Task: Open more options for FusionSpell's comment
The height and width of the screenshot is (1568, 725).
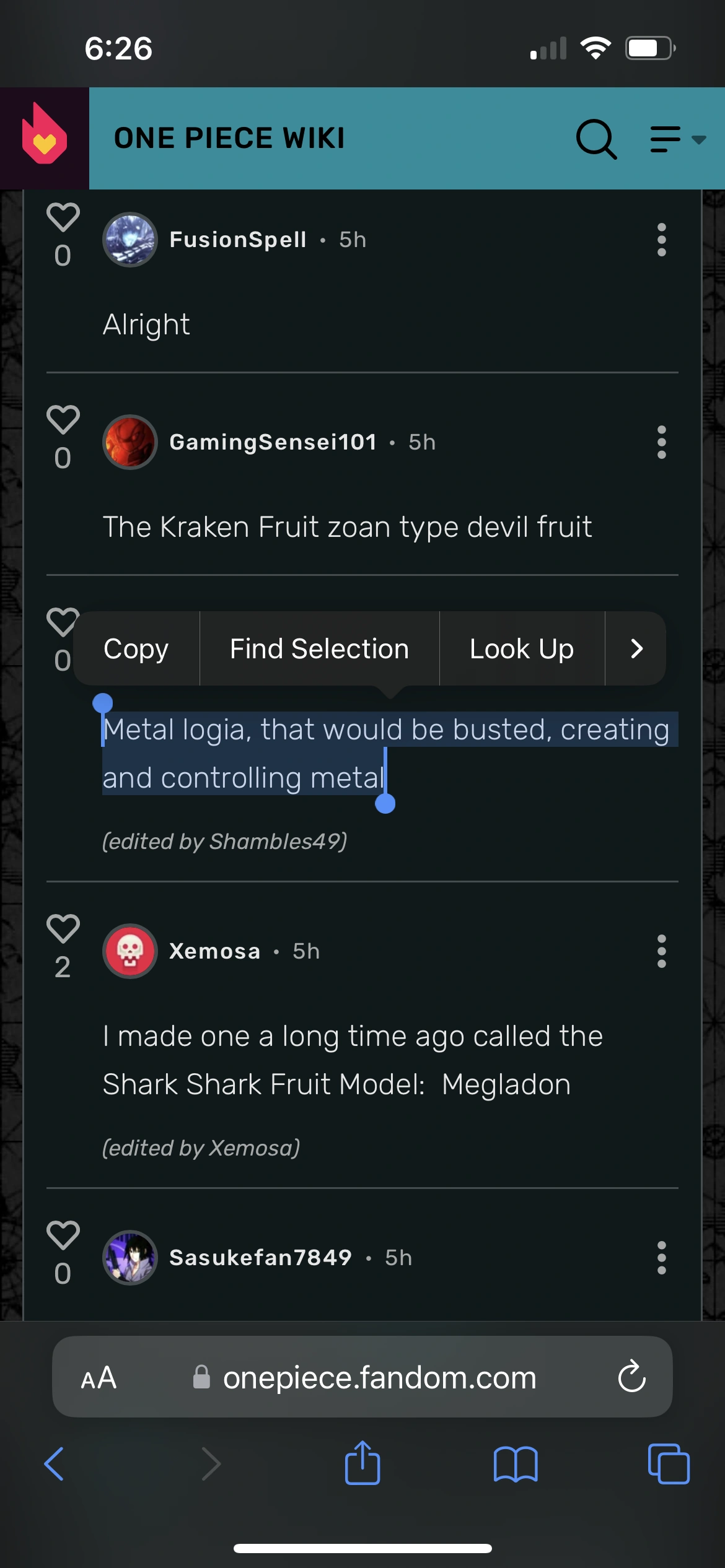Action: (661, 240)
